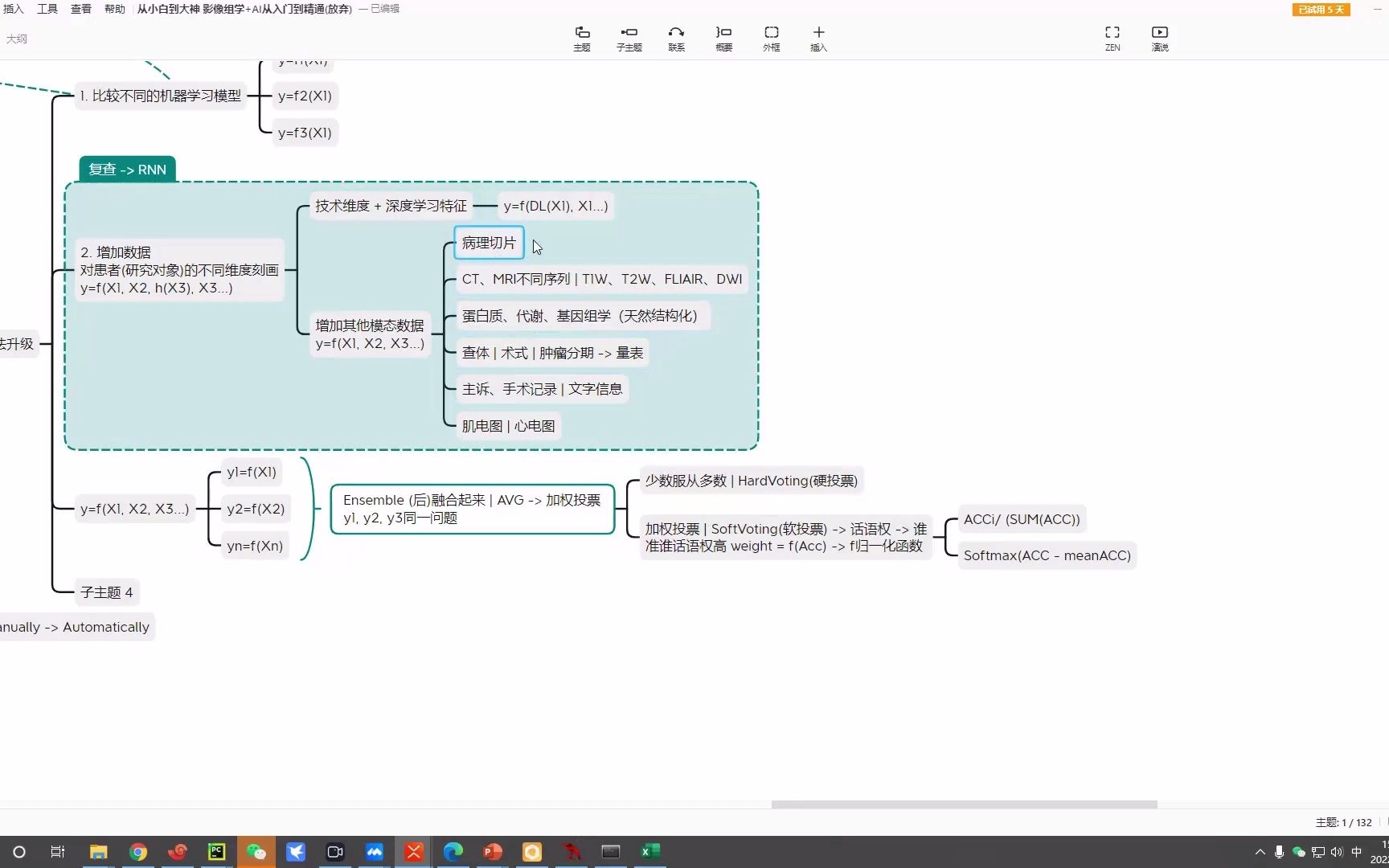Open Task View on the taskbar
Image resolution: width=1389 pixels, height=868 pixels.
[x=58, y=852]
